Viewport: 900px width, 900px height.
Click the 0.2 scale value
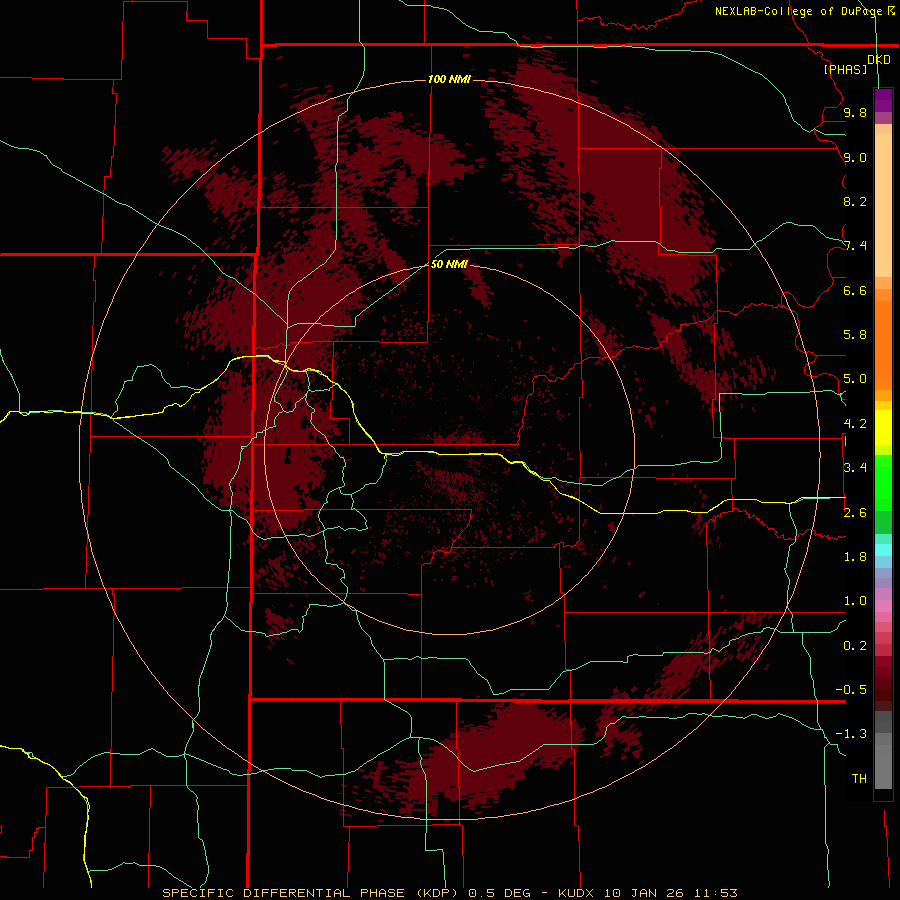(855, 646)
